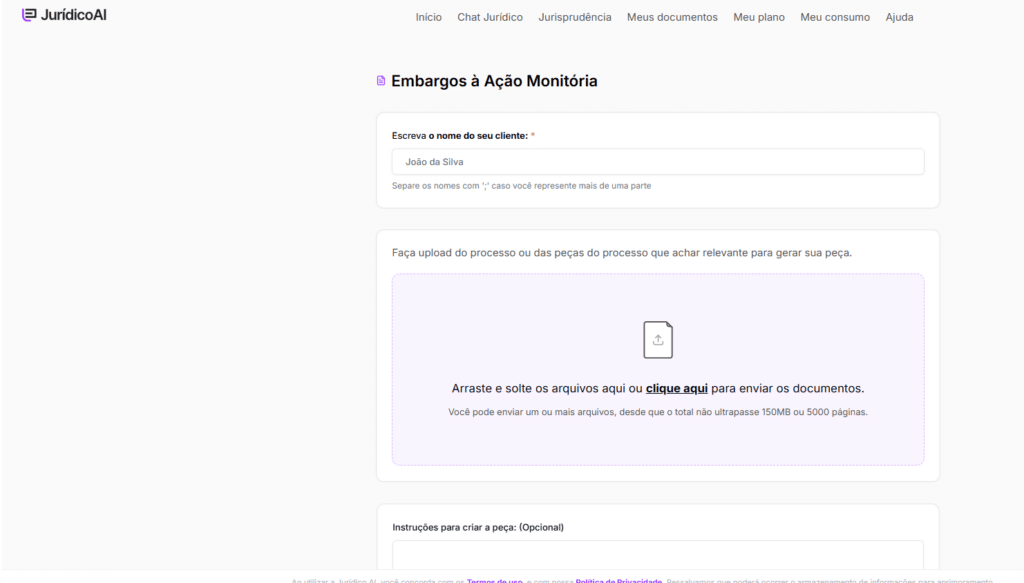Go to Chat Jurídico
The width and height of the screenshot is (1024, 583).
(490, 17)
